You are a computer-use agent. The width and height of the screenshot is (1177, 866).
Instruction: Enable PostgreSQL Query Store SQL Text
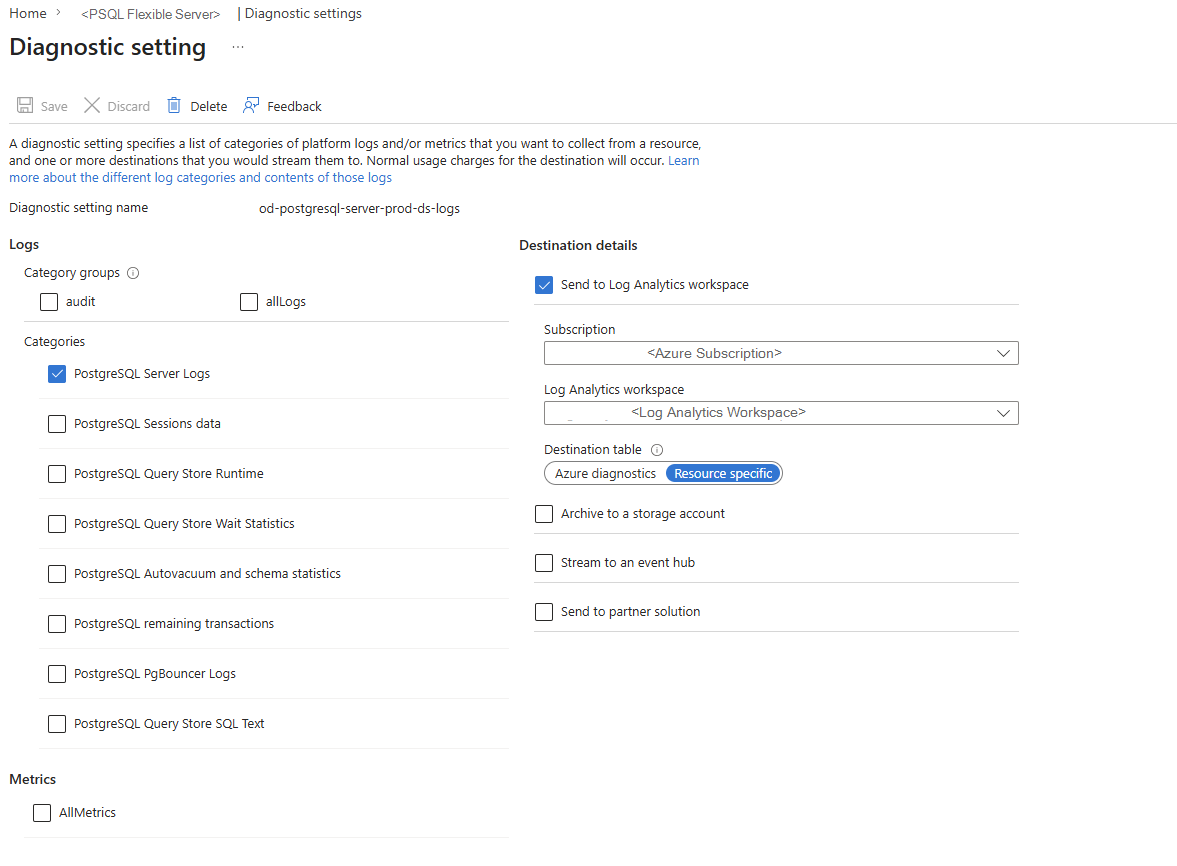pyautogui.click(x=57, y=724)
